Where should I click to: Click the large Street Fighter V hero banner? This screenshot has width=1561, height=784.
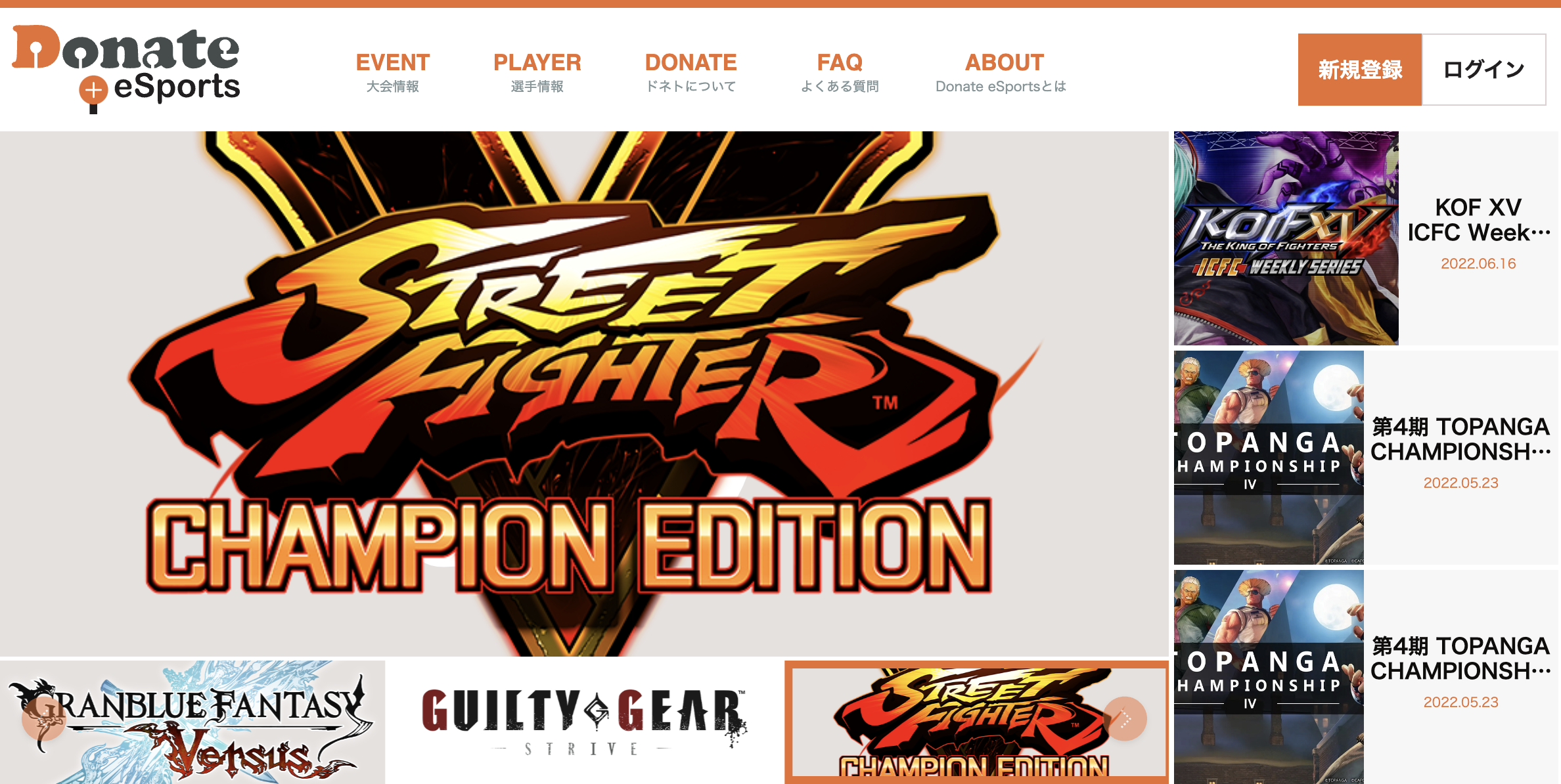[584, 394]
